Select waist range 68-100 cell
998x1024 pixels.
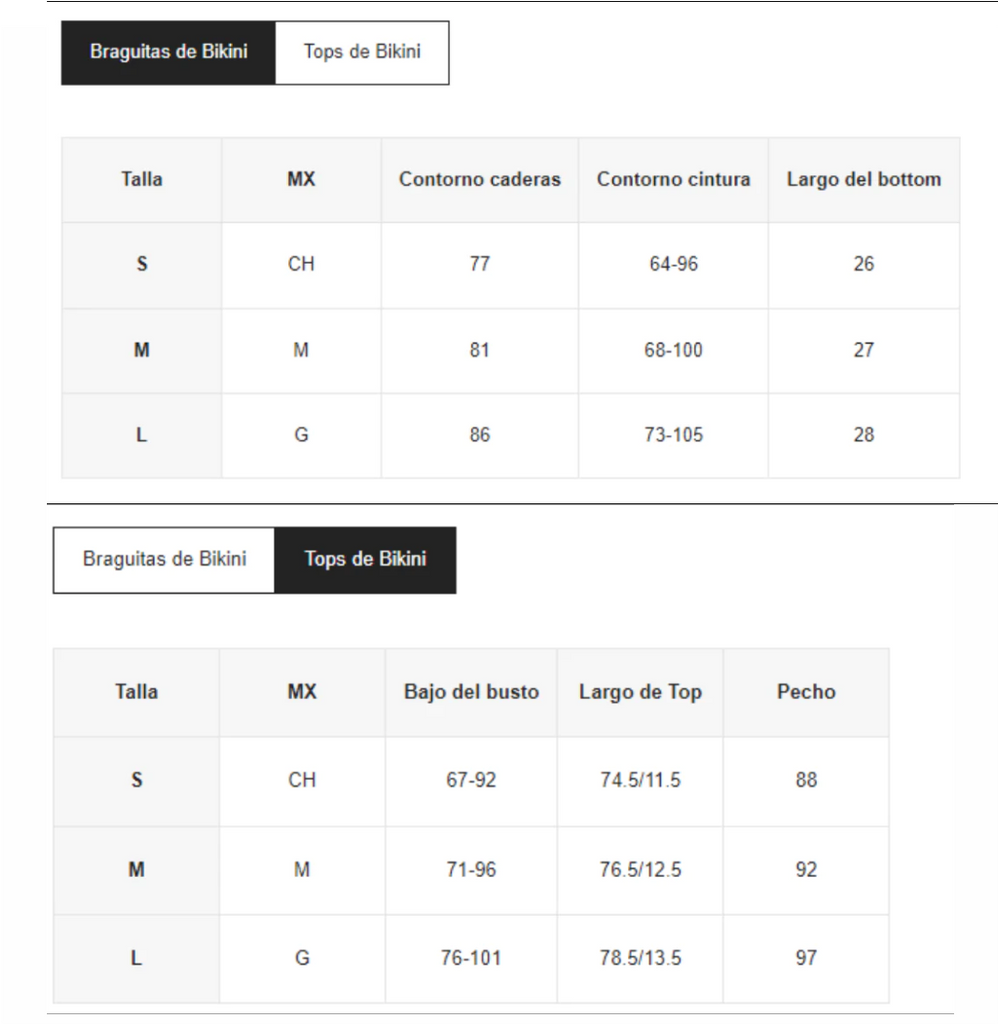673,351
